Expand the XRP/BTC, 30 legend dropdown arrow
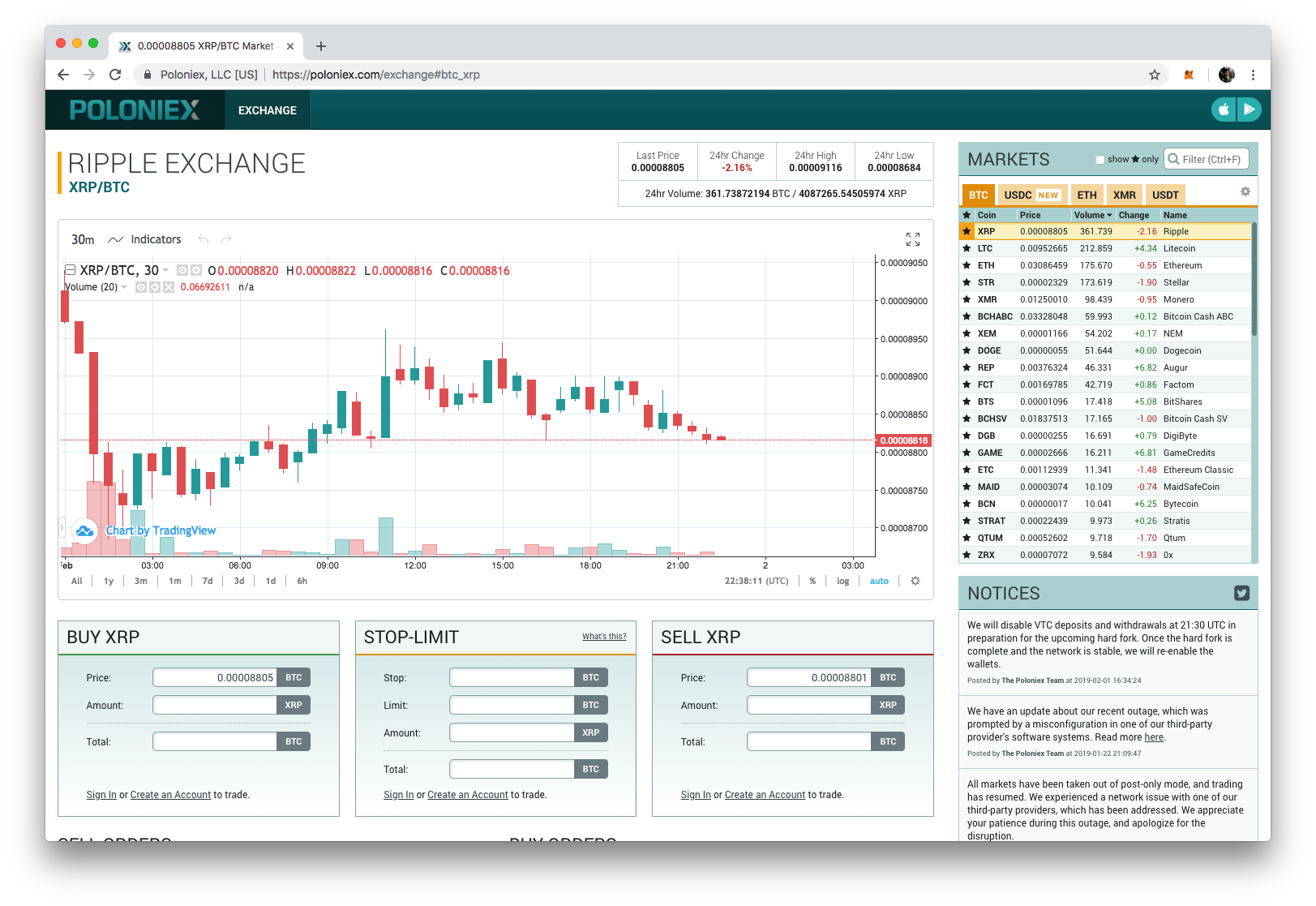This screenshot has height=906, width=1316. click(165, 270)
